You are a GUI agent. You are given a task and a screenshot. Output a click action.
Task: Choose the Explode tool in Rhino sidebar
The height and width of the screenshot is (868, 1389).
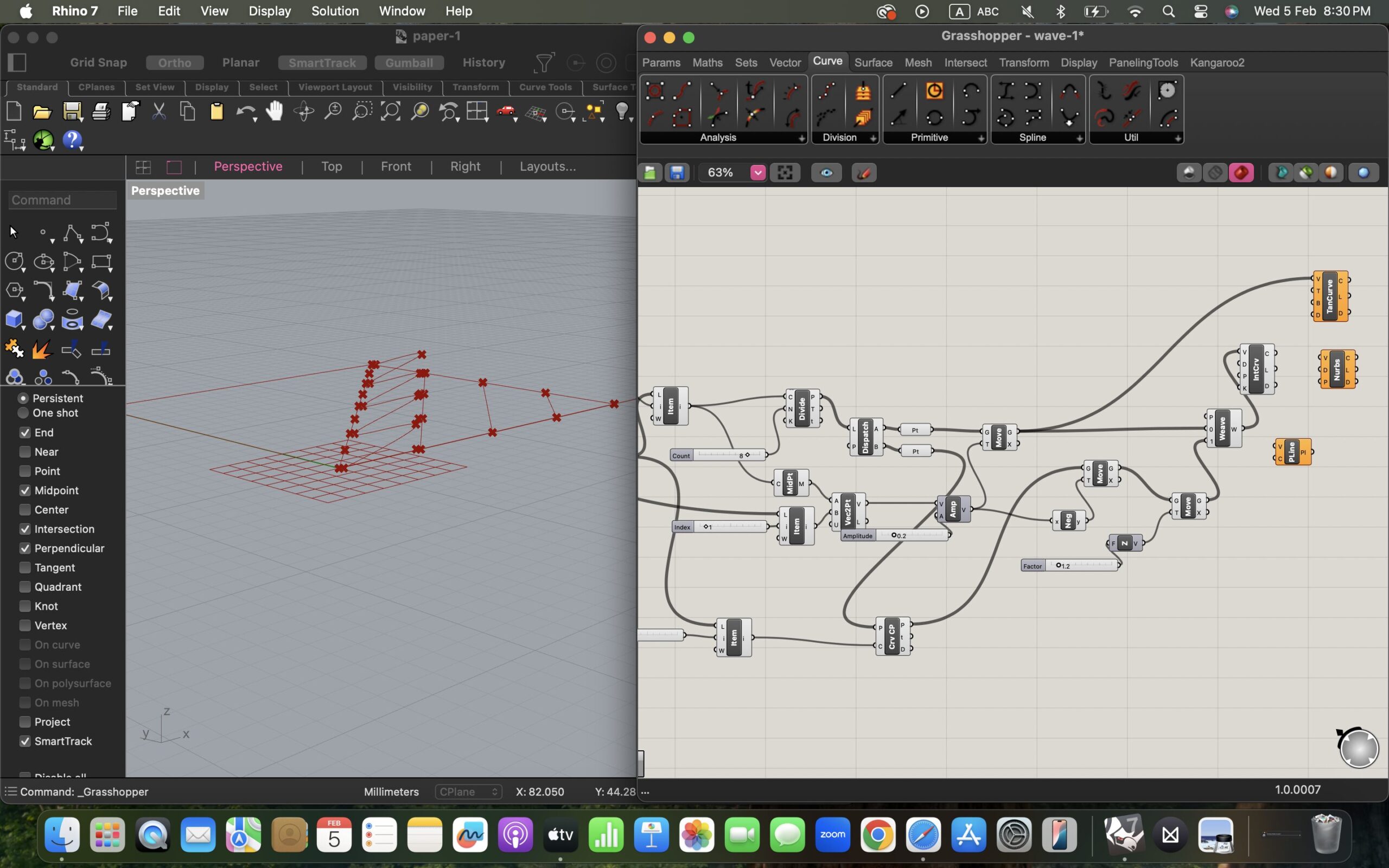[42, 349]
